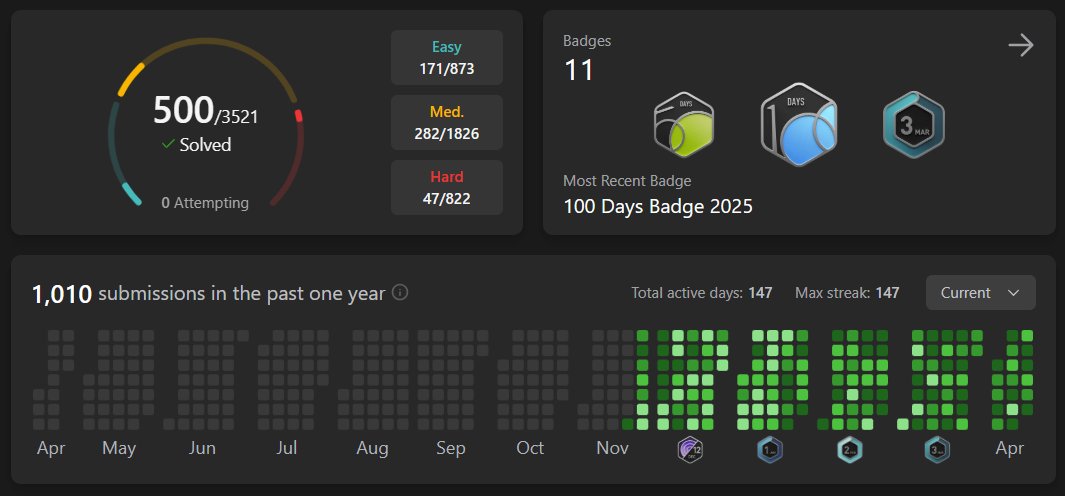Click the green Solved checkmark icon
1065x496 pixels.
(x=168, y=145)
